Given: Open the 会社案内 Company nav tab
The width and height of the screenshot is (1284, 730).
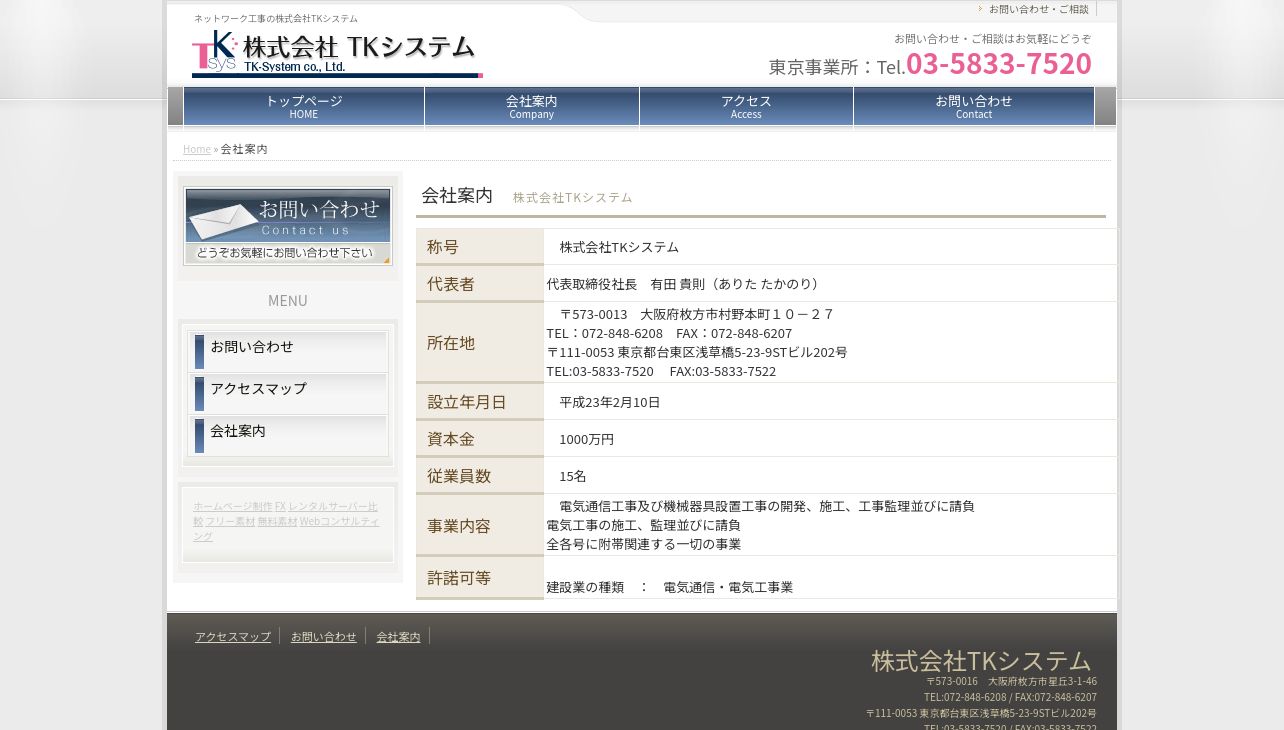Looking at the screenshot, I should tap(532, 107).
